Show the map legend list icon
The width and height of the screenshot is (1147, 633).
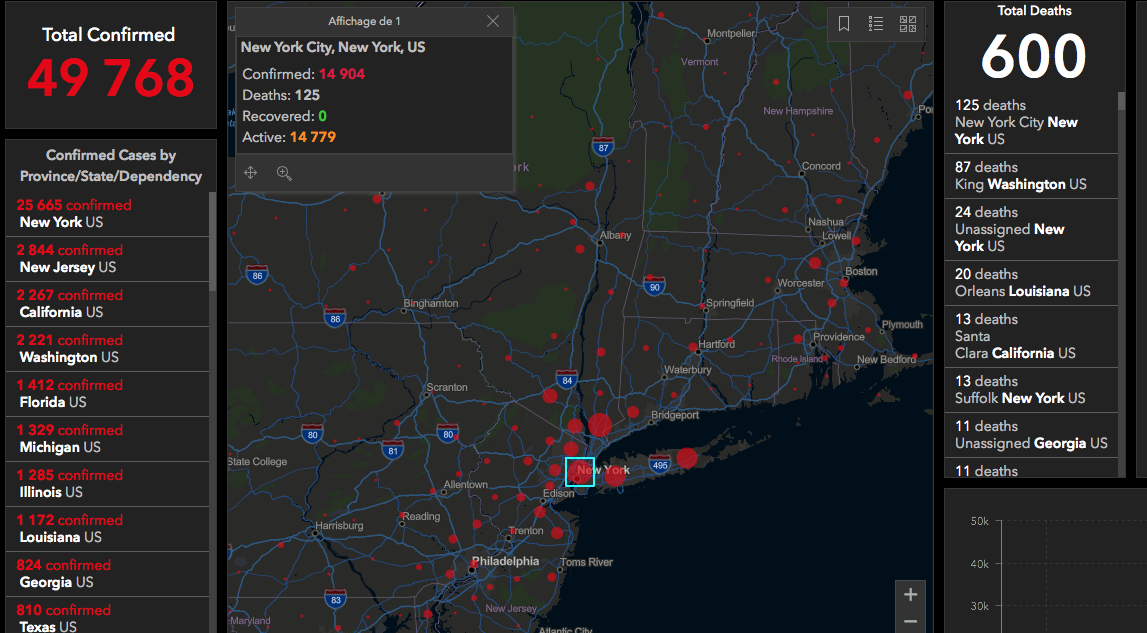point(876,24)
